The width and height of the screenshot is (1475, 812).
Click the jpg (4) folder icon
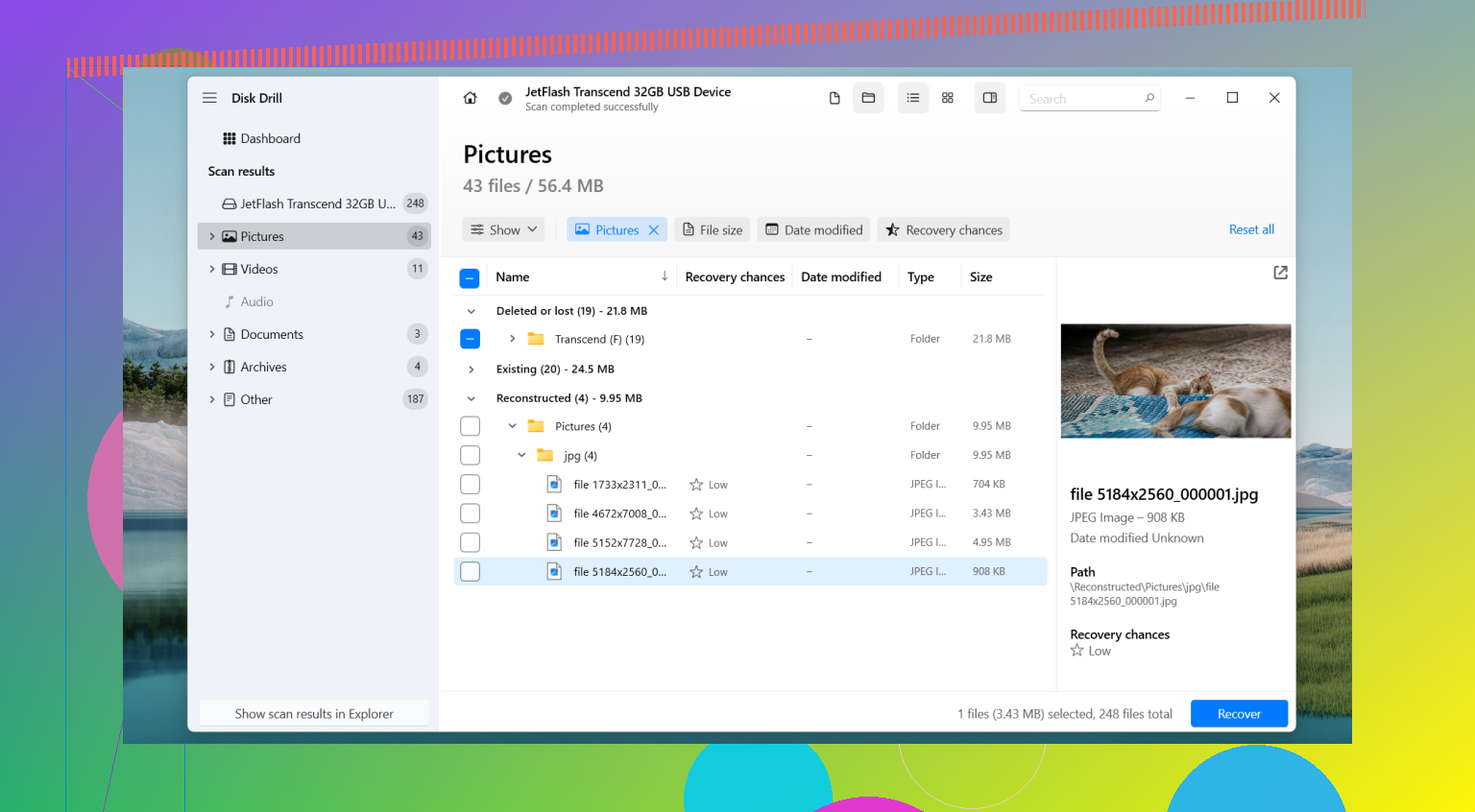tap(544, 455)
